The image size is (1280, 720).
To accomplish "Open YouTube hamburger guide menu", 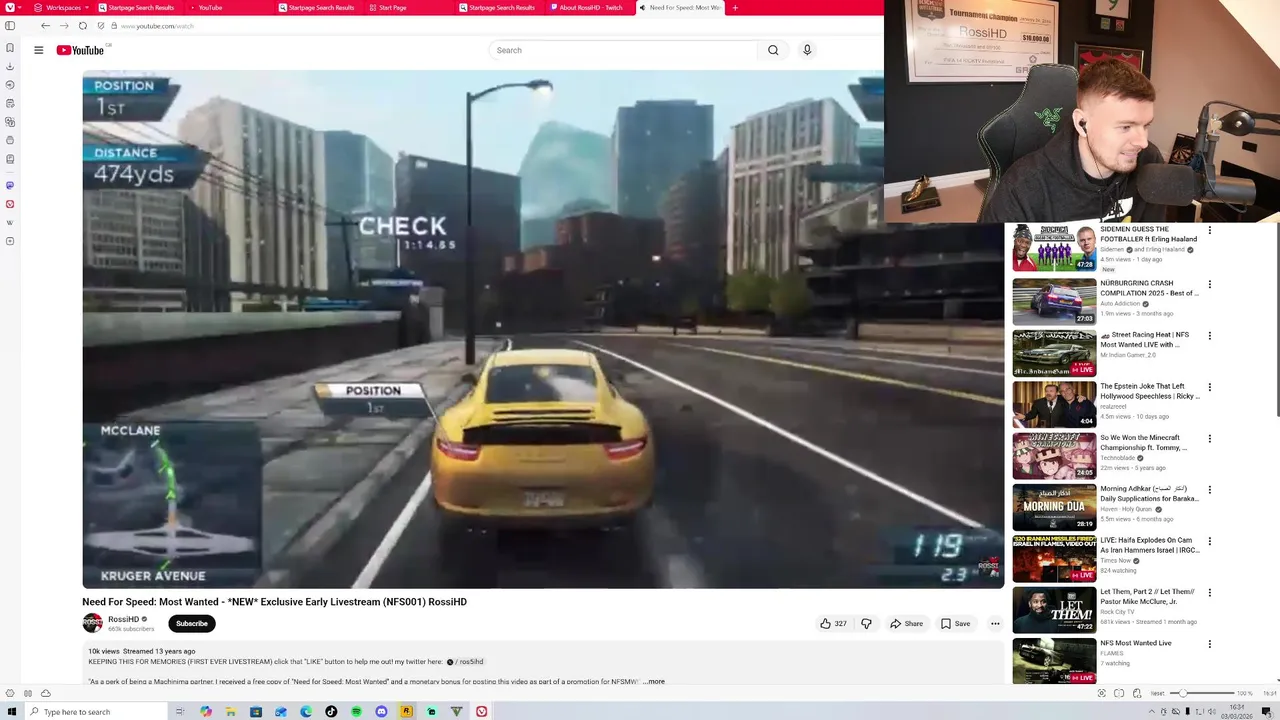I will (39, 50).
